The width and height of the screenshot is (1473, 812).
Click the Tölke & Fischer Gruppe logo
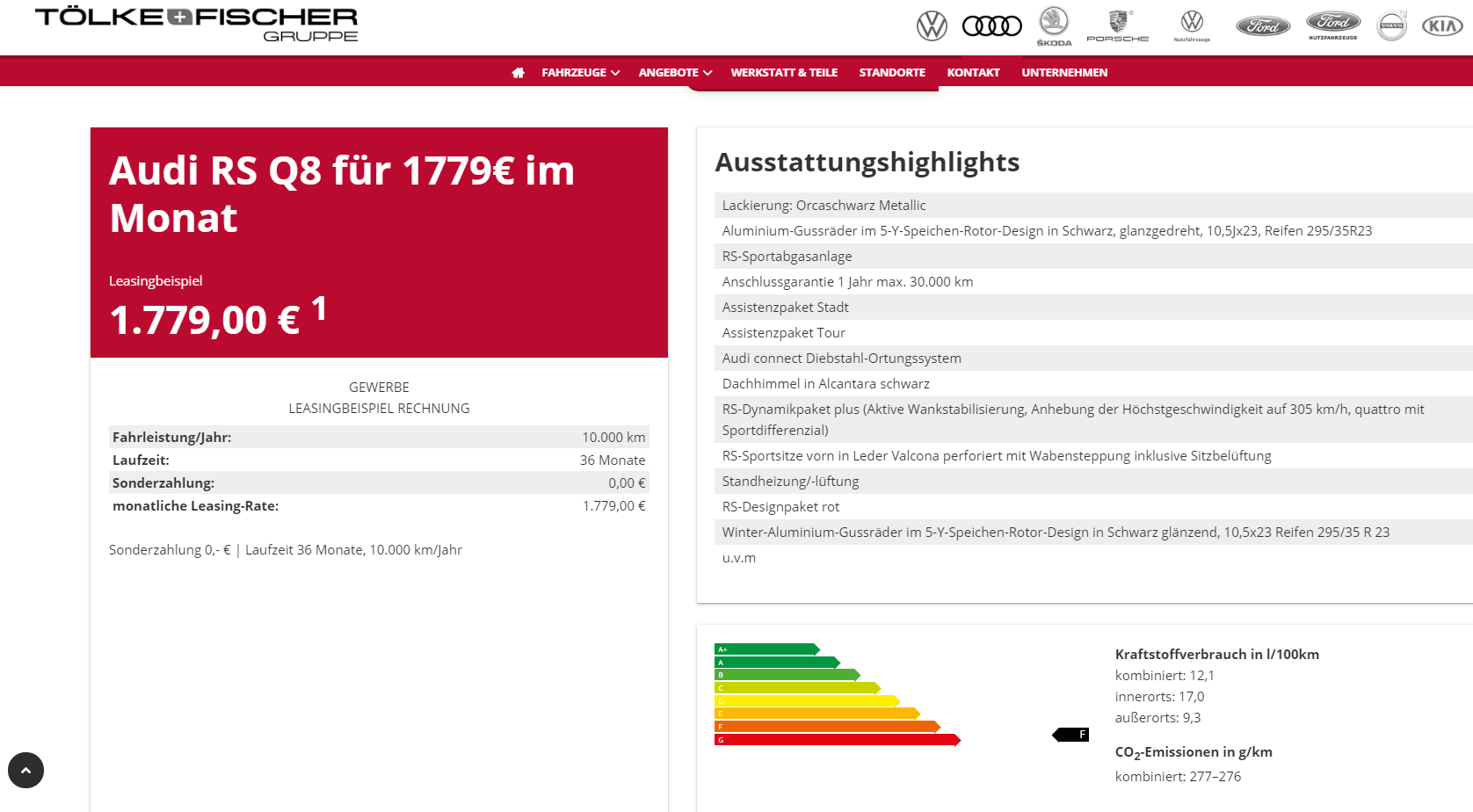[x=196, y=25]
